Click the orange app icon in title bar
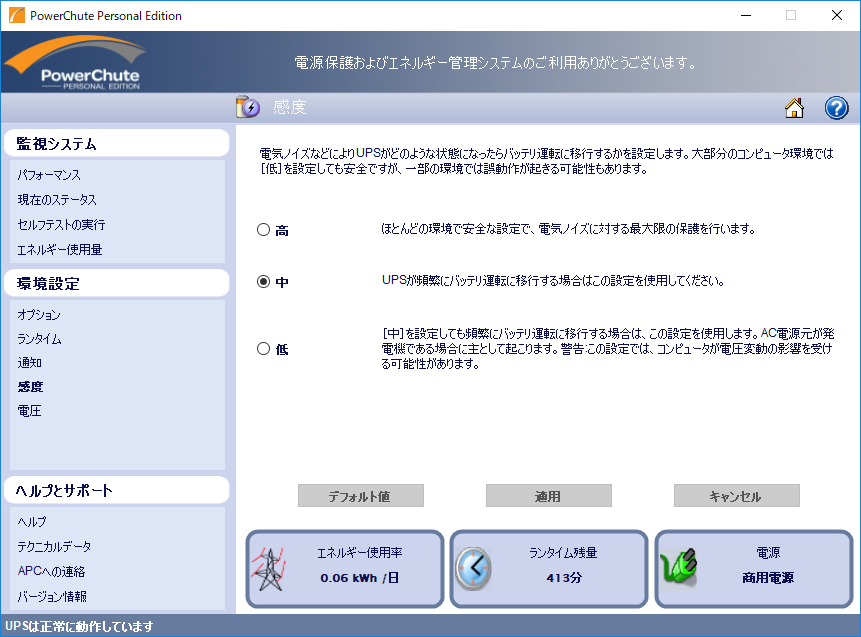 click(17, 15)
